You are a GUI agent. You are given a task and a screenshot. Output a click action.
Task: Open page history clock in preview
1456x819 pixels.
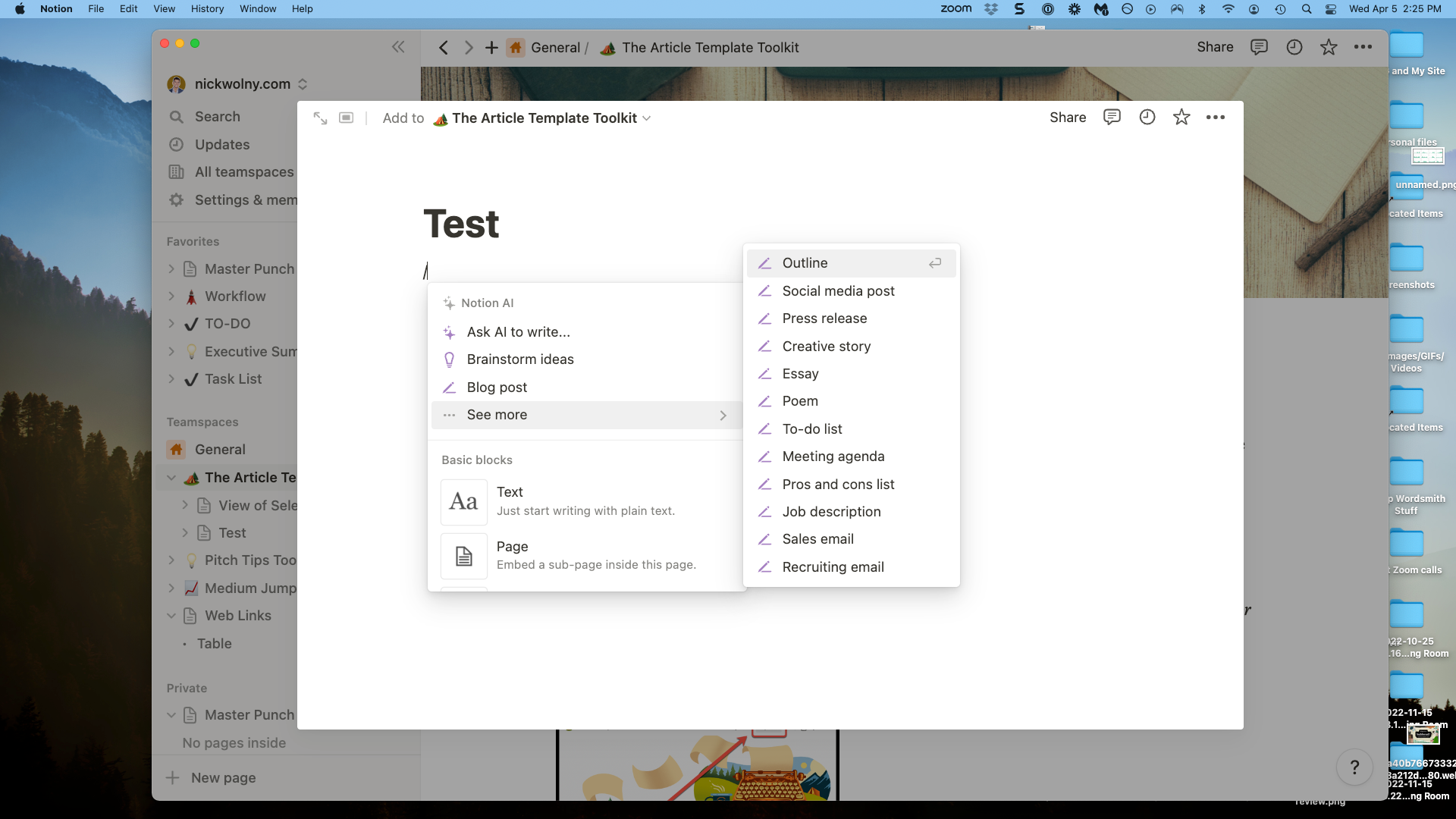[1147, 118]
